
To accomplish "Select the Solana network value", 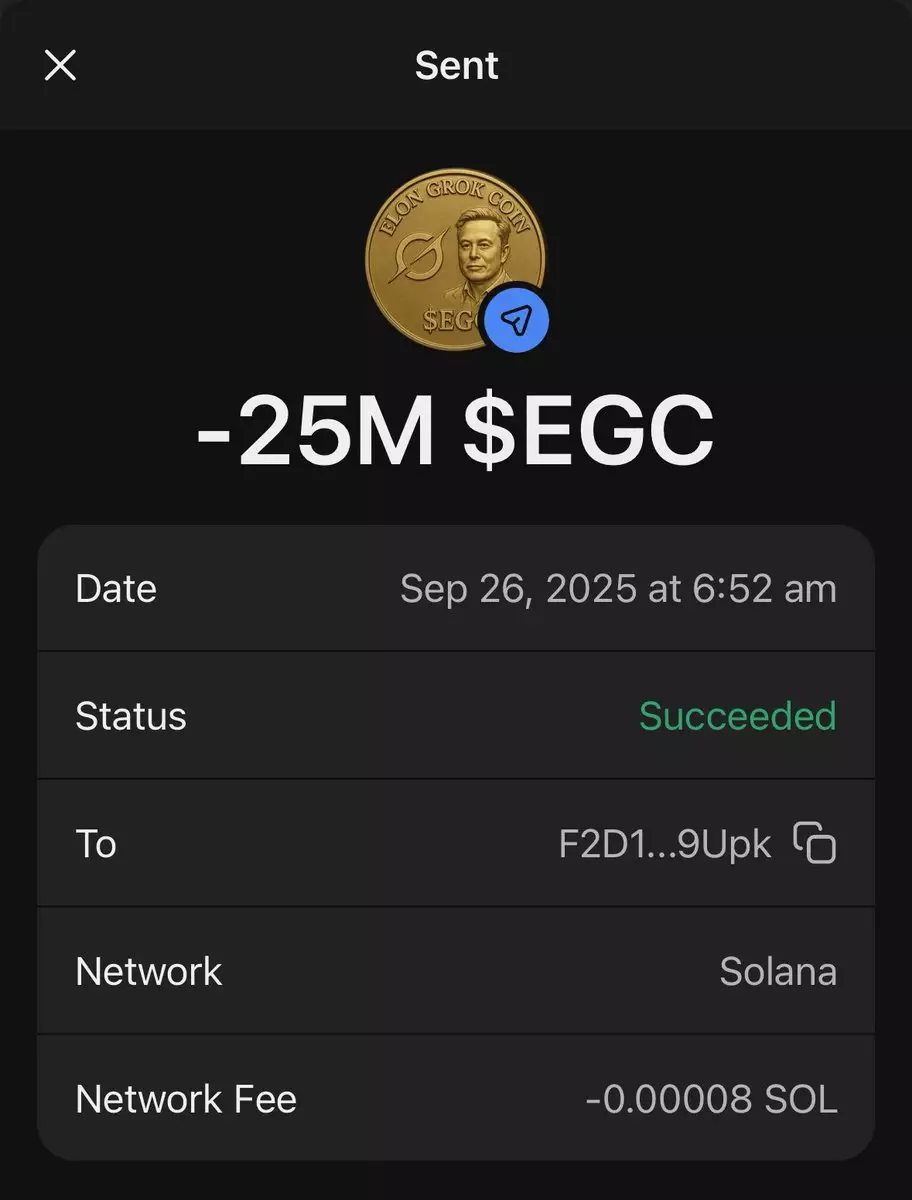I will point(778,972).
